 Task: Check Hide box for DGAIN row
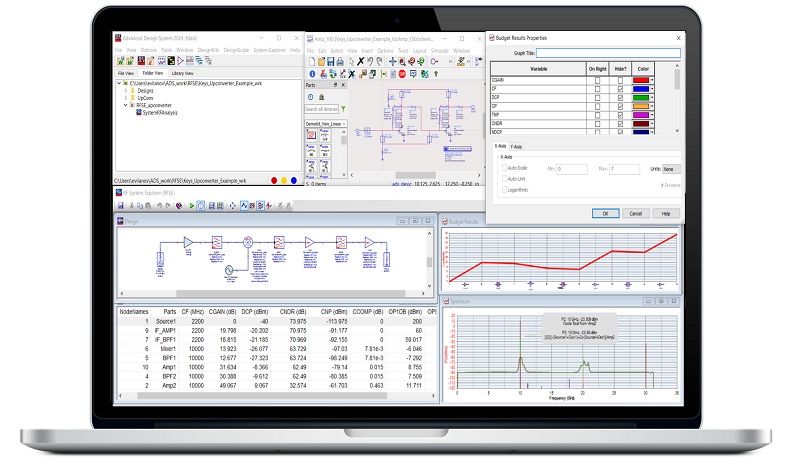[x=620, y=80]
